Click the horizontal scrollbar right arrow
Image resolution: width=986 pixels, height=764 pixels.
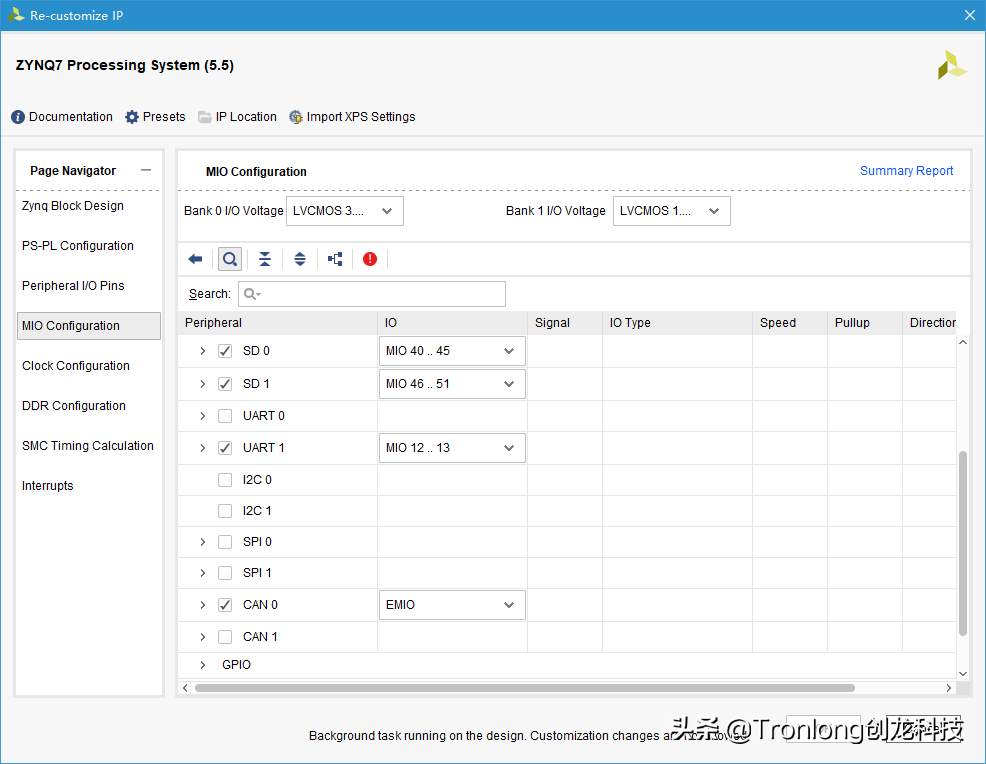(x=949, y=688)
